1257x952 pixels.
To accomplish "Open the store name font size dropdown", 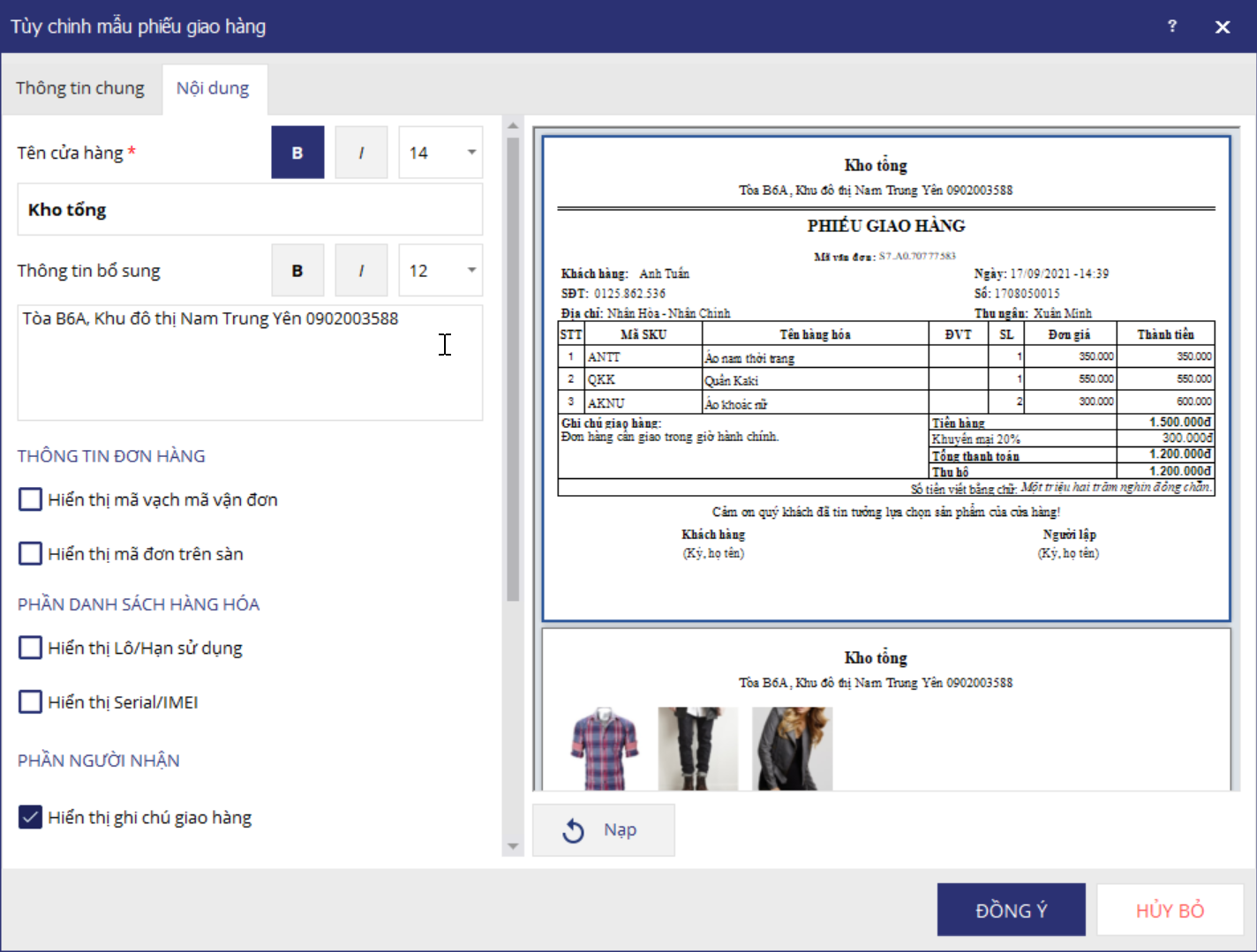I will click(x=440, y=153).
